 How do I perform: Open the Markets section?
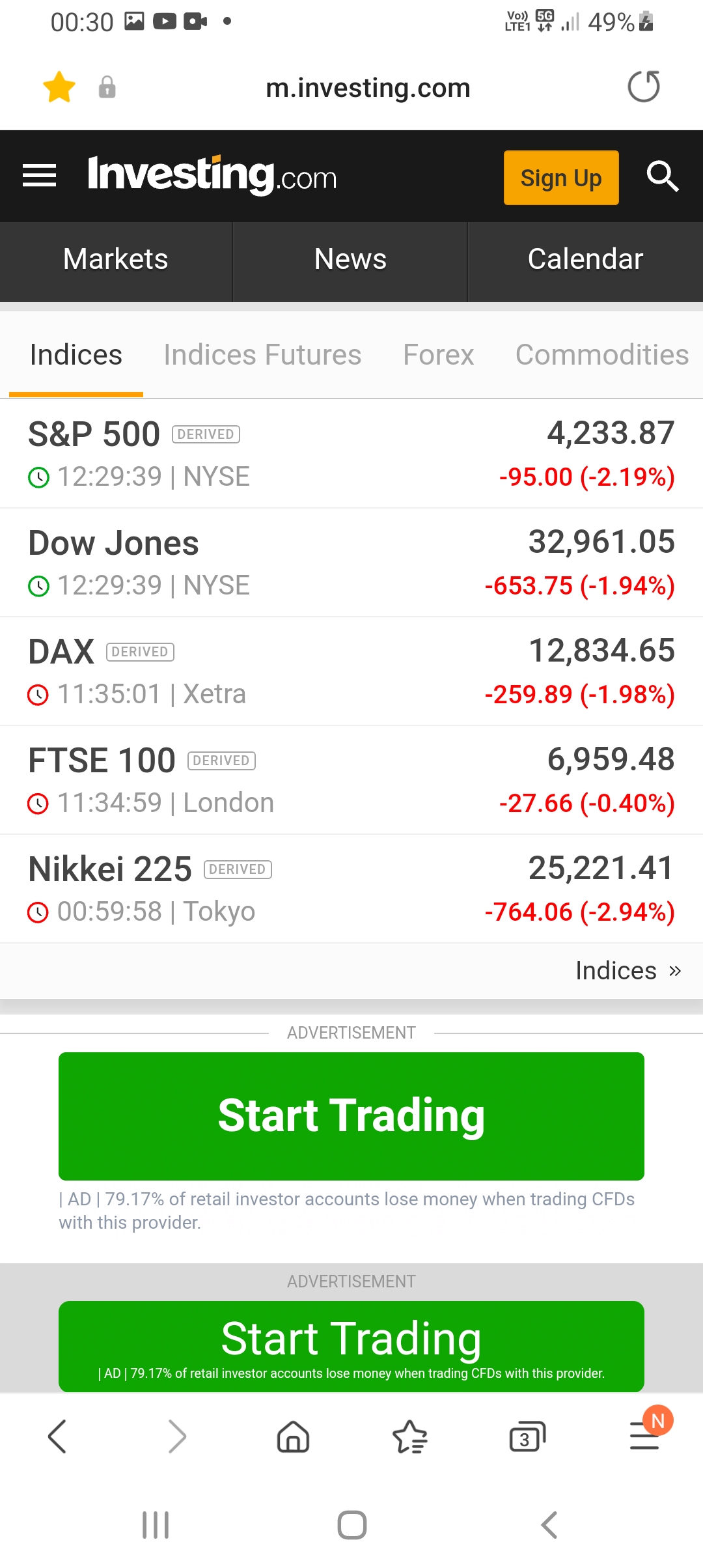coord(116,259)
